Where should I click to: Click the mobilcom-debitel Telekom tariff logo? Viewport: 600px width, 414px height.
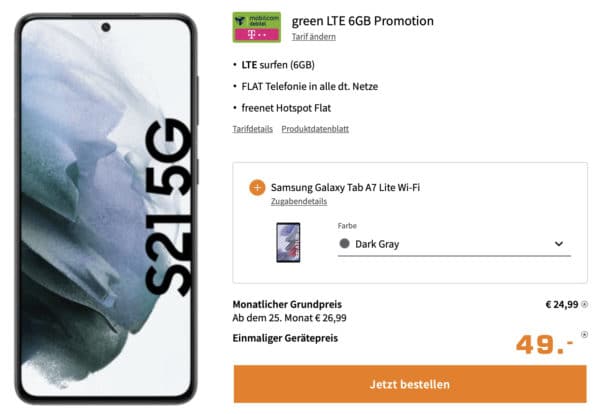click(256, 27)
